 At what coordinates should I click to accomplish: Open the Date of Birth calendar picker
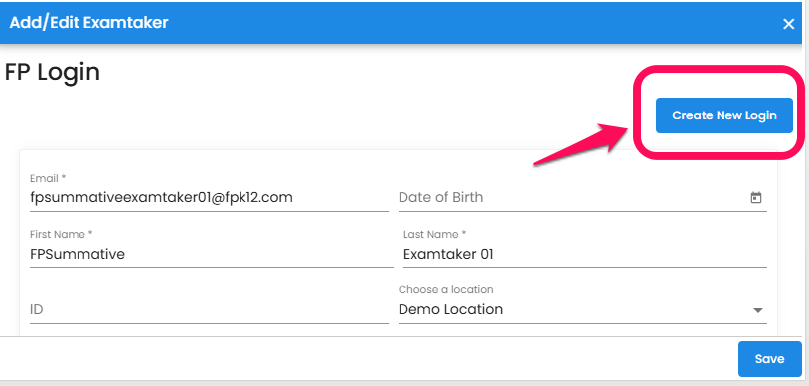point(756,198)
